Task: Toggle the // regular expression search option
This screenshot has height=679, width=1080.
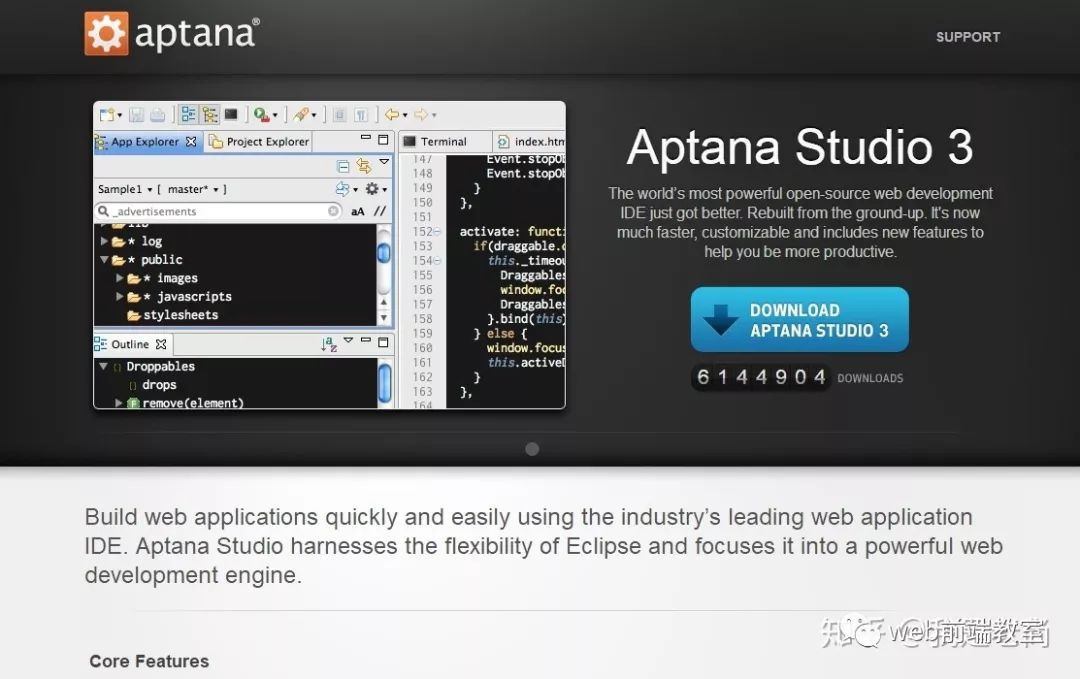Action: click(x=380, y=211)
